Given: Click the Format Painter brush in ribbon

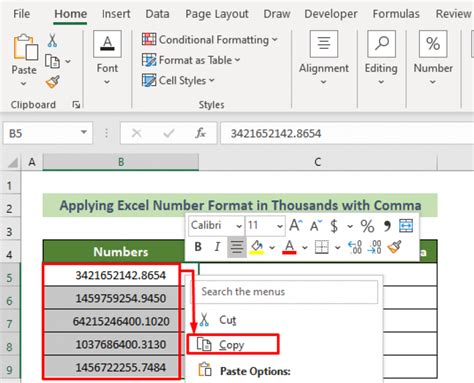Looking at the screenshot, I should [x=53, y=82].
